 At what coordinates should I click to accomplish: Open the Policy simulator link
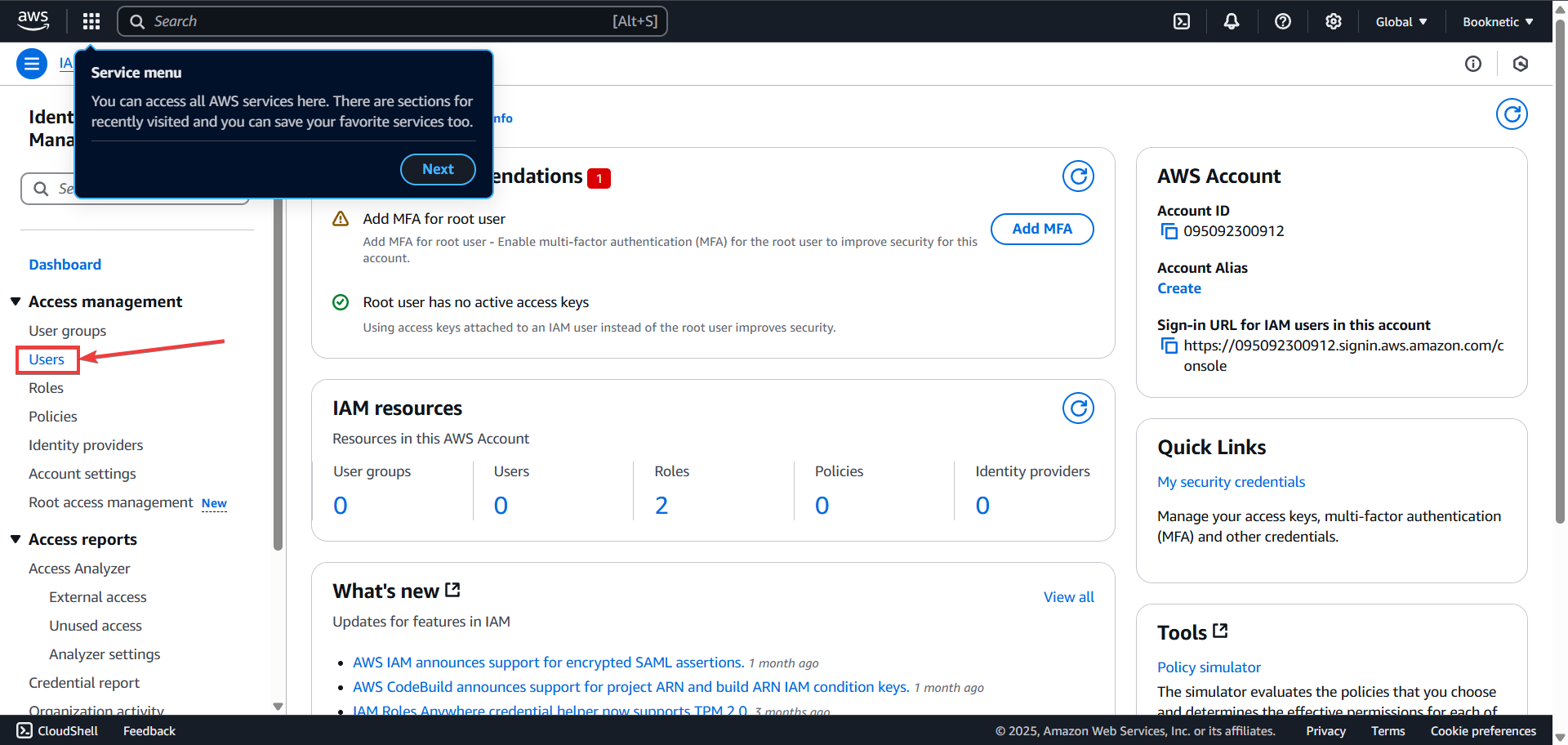(x=1209, y=667)
